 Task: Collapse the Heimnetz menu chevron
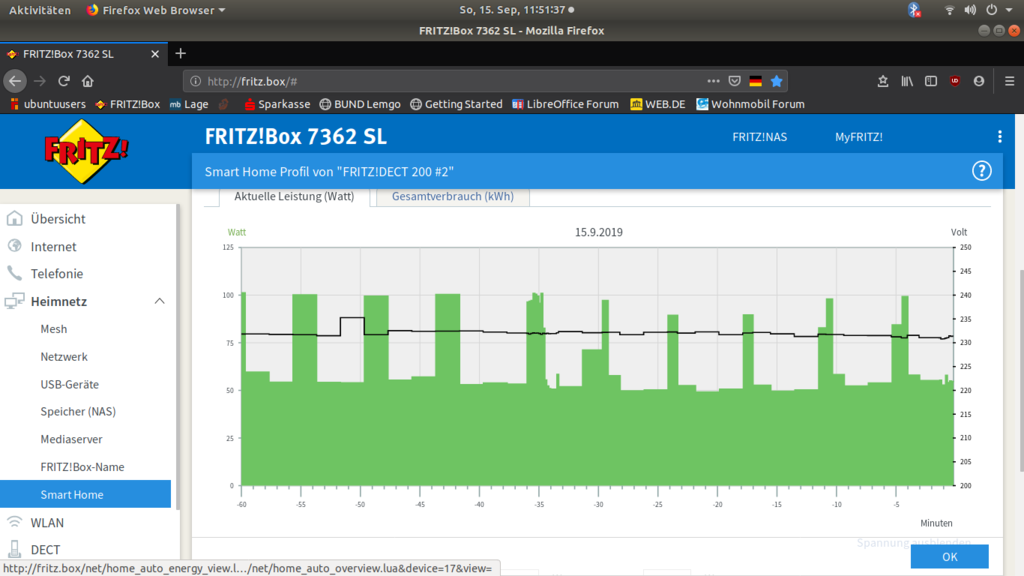click(x=159, y=301)
